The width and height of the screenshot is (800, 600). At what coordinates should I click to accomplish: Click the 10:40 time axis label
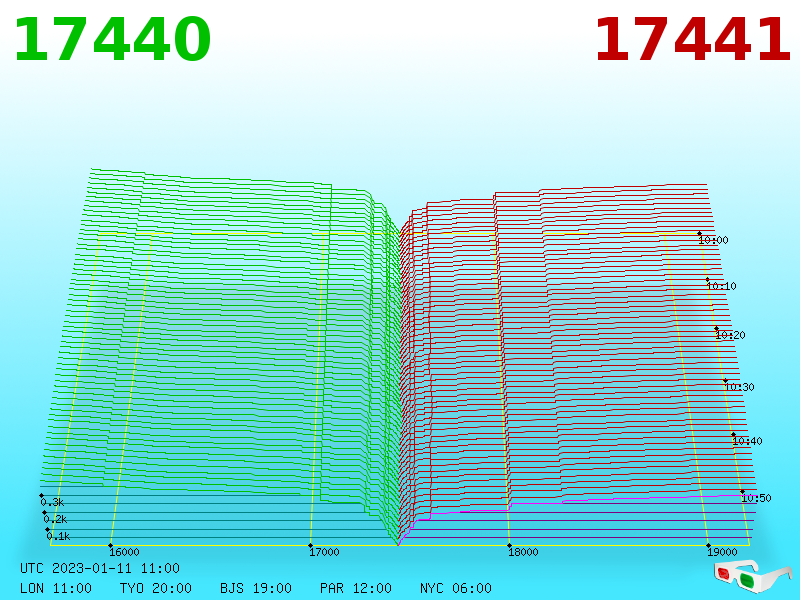747,441
